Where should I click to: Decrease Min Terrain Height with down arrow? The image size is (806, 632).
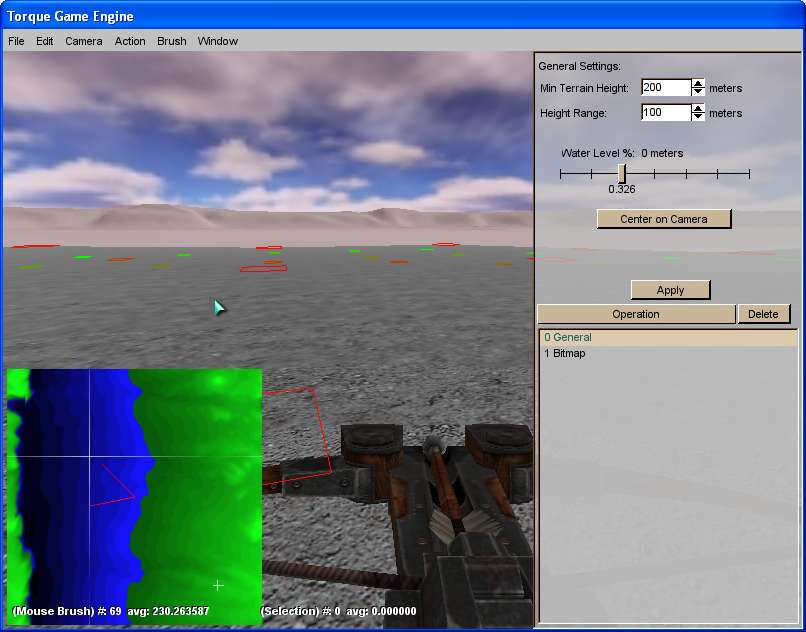tap(698, 93)
